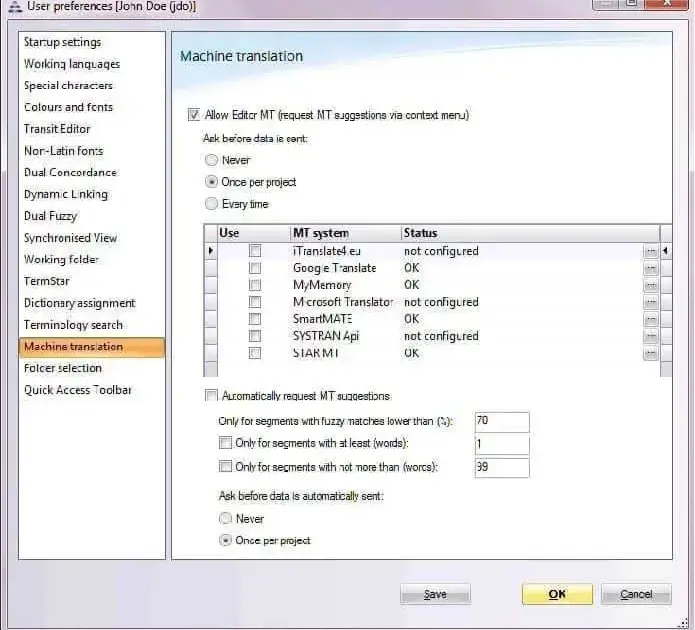Viewport: 695px width, 630px height.
Task: Enable SmartMATE Use checkbox
Action: click(x=255, y=319)
